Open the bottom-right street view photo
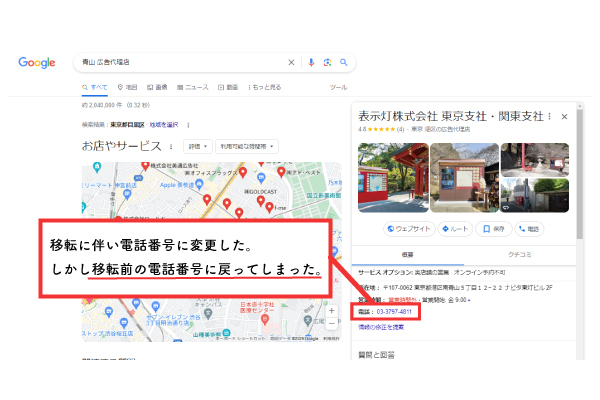This screenshot has height=400, width=600. point(535,195)
